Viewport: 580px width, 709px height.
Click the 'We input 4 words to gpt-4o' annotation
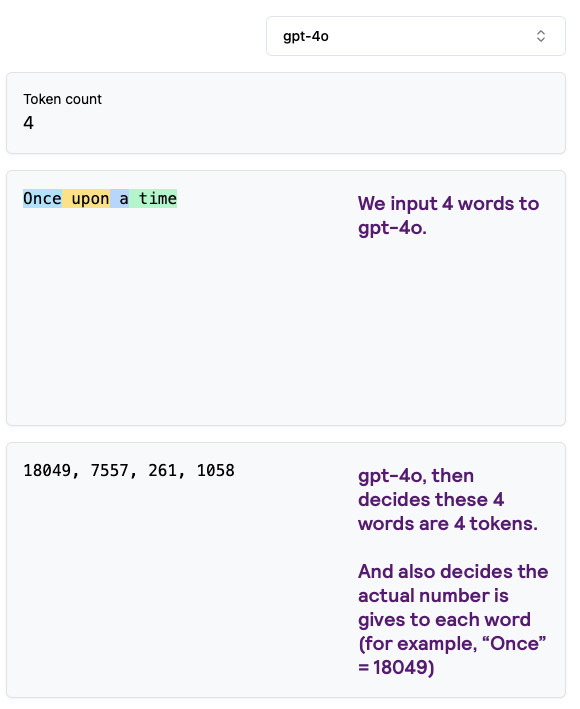pos(448,216)
